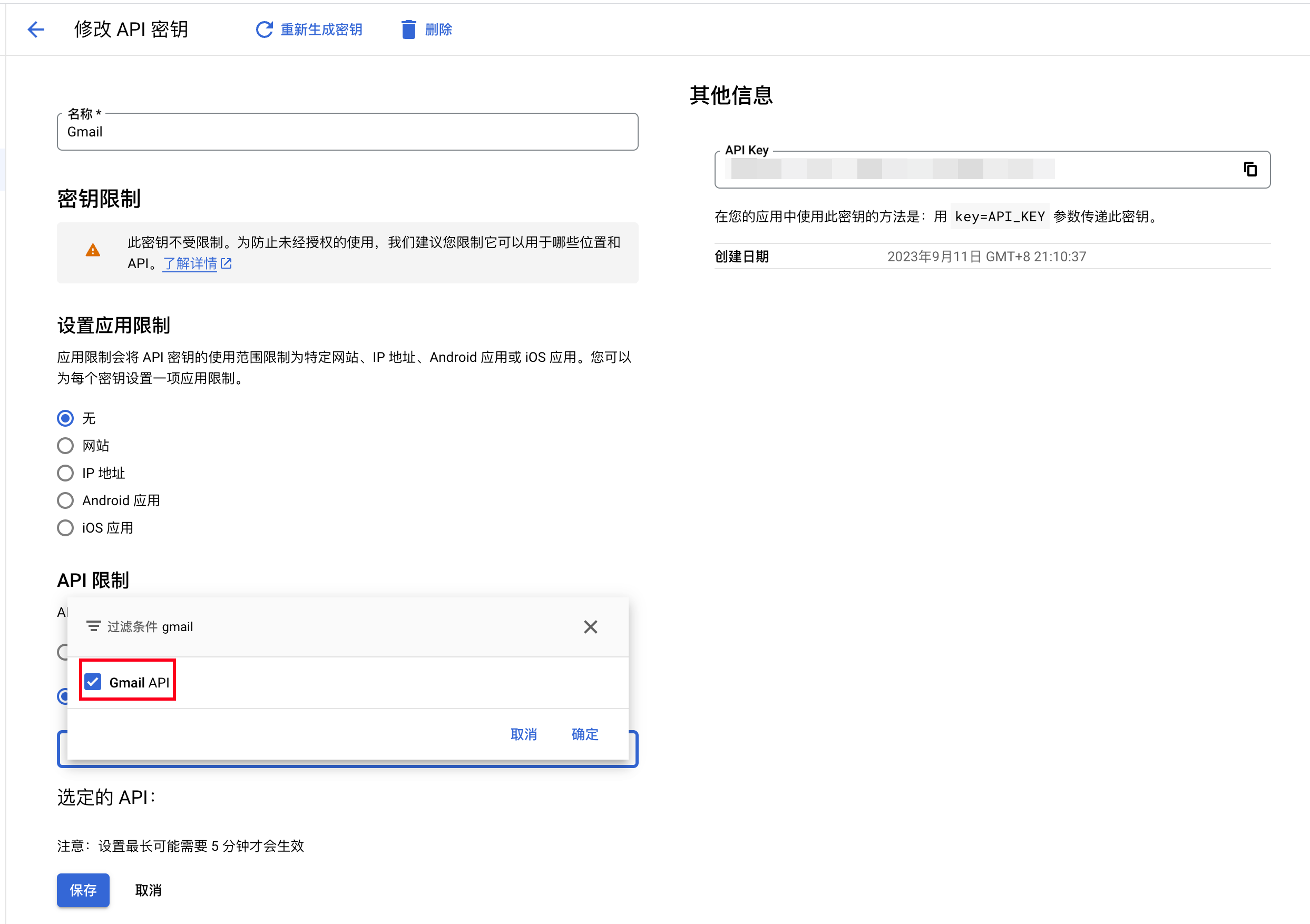Clear the gmail filter with the X icon

(x=591, y=627)
